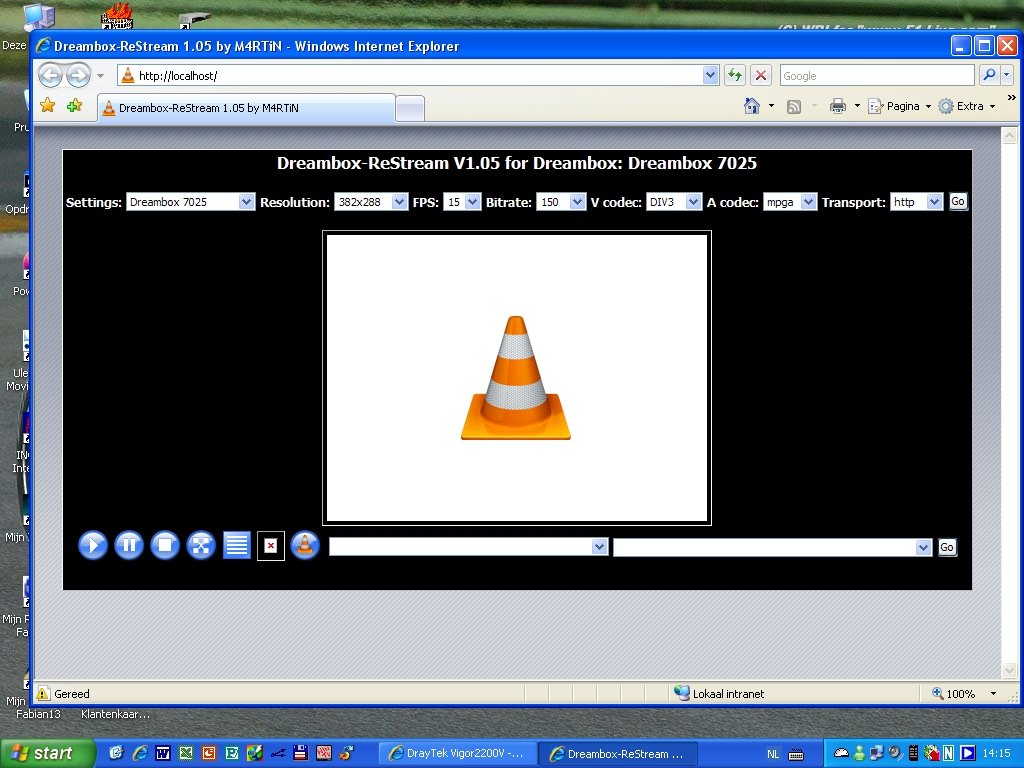Image resolution: width=1024 pixels, height=768 pixels.
Task: Open the A codec dropdown
Action: coord(790,202)
